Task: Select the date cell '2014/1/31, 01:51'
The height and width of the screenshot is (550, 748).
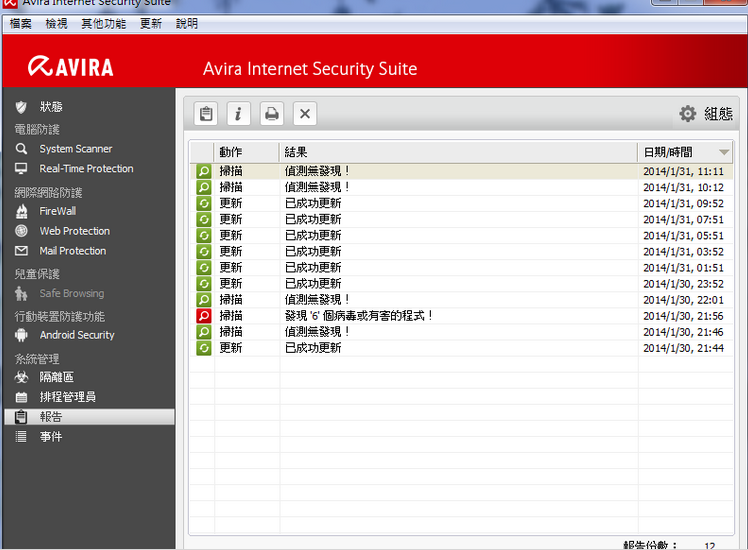Action: coord(683,268)
